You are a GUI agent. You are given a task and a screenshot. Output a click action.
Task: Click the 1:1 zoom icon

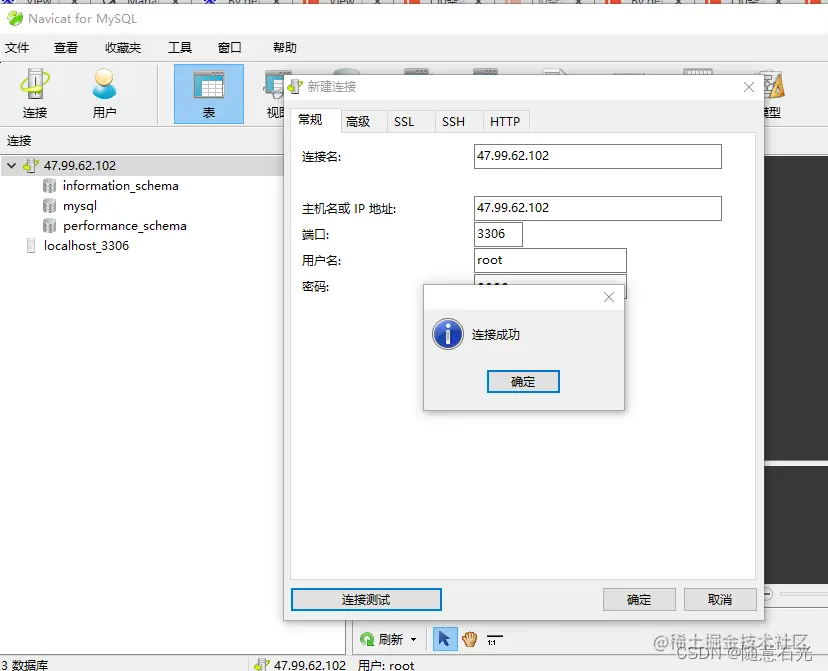(x=494, y=638)
